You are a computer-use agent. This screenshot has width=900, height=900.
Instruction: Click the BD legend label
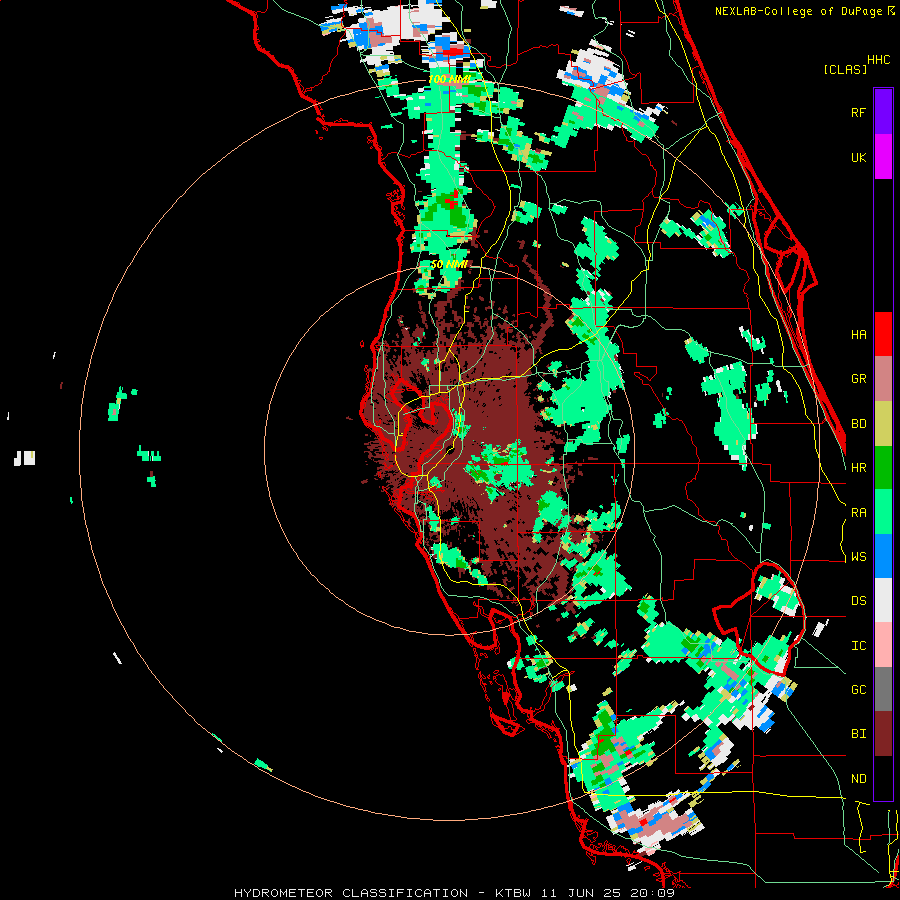859,424
